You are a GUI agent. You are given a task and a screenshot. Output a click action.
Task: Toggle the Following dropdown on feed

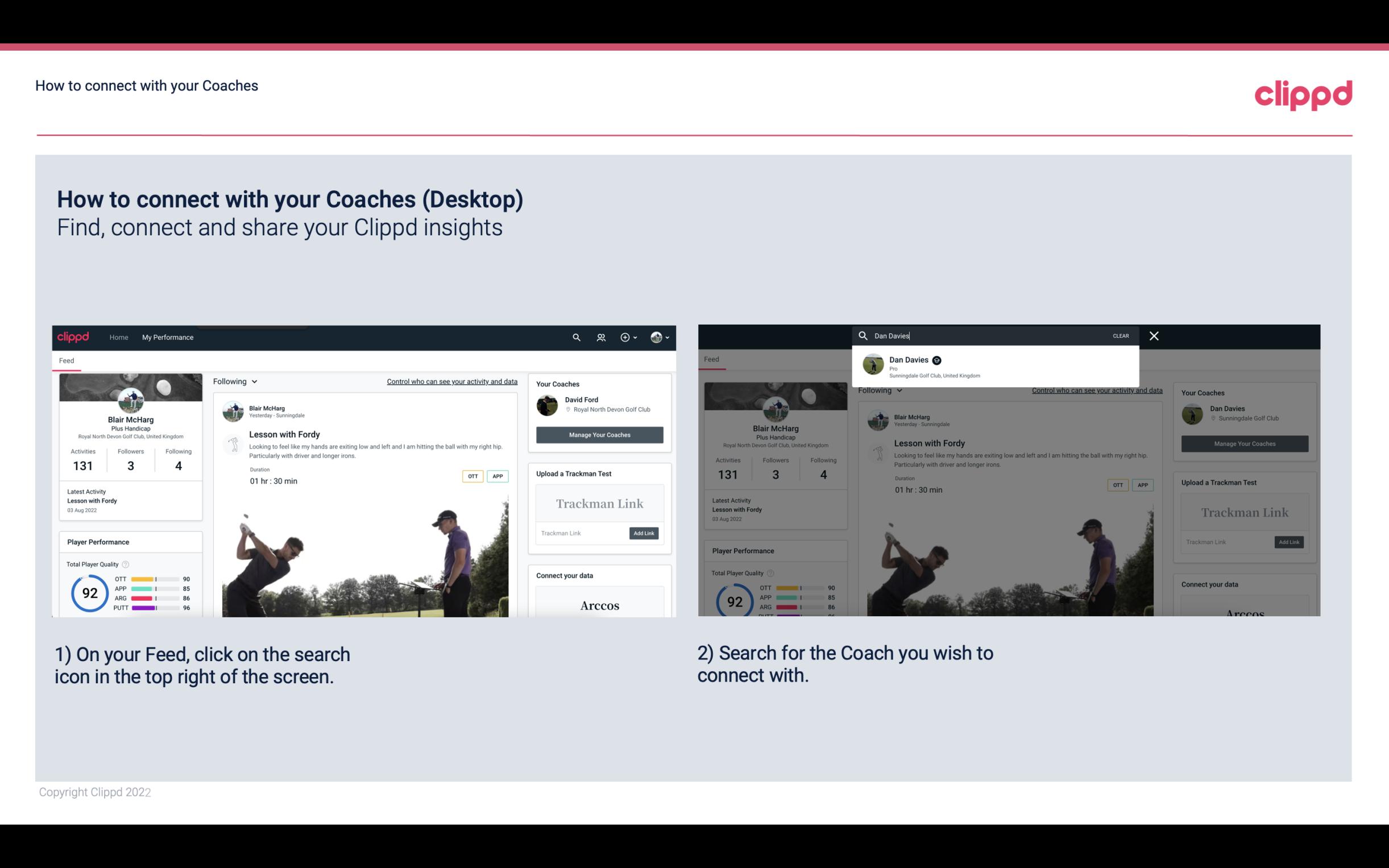click(236, 381)
